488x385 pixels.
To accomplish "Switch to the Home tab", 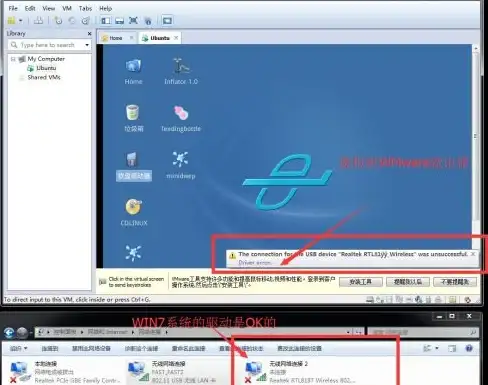I will tap(116, 38).
